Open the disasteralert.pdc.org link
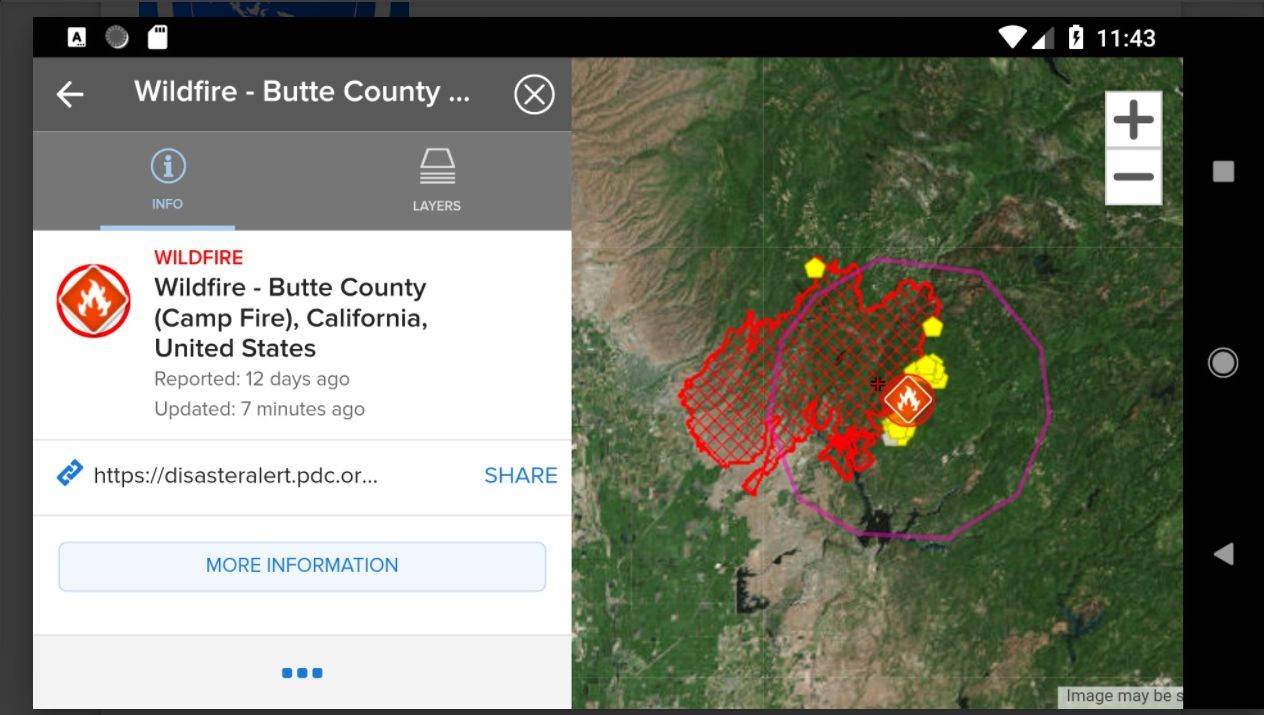 [235, 475]
